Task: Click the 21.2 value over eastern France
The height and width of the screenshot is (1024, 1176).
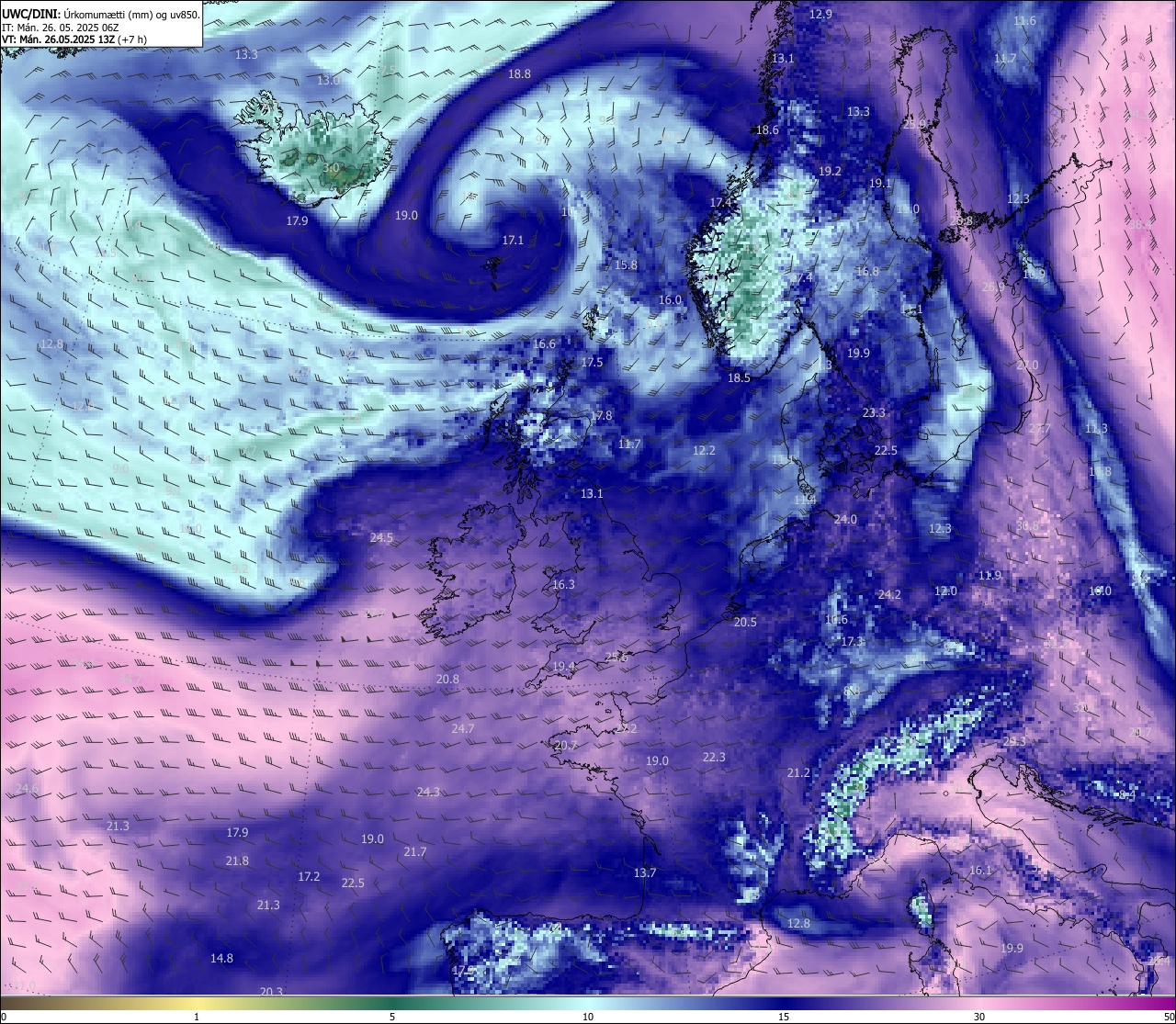Action: (798, 773)
